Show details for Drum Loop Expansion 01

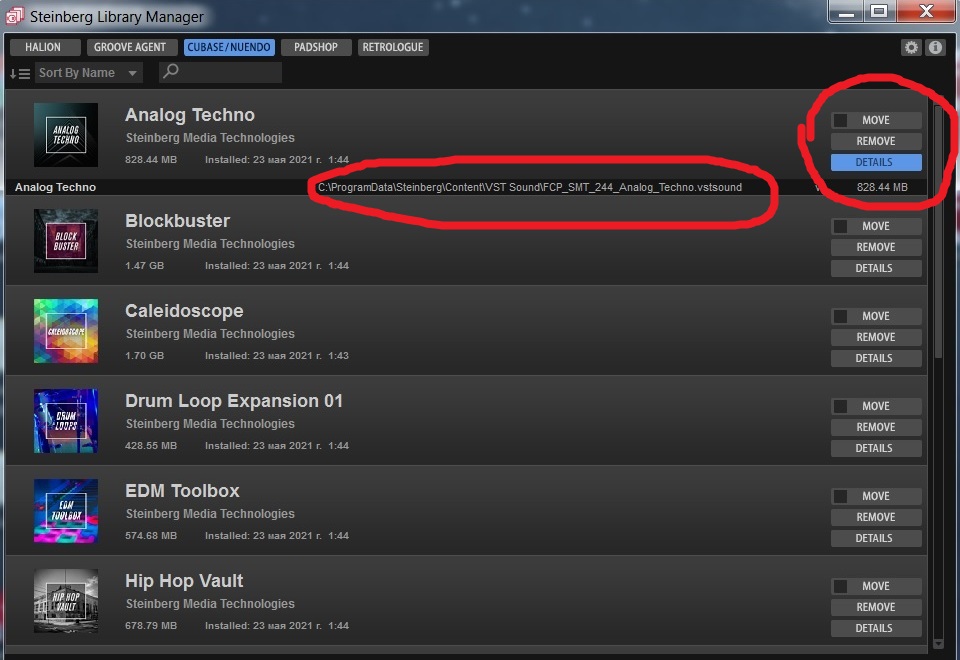[876, 448]
